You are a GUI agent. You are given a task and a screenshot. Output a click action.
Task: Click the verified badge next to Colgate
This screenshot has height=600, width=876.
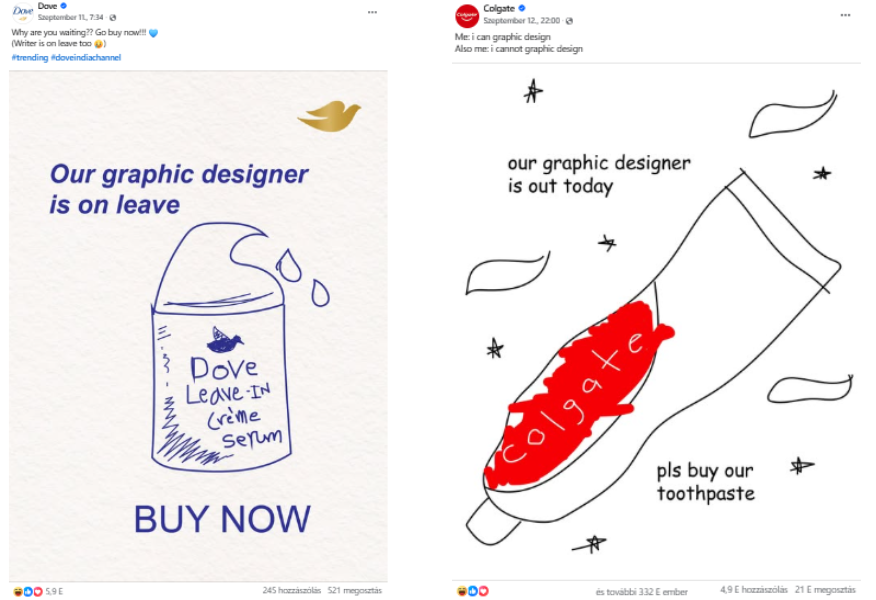coord(522,8)
